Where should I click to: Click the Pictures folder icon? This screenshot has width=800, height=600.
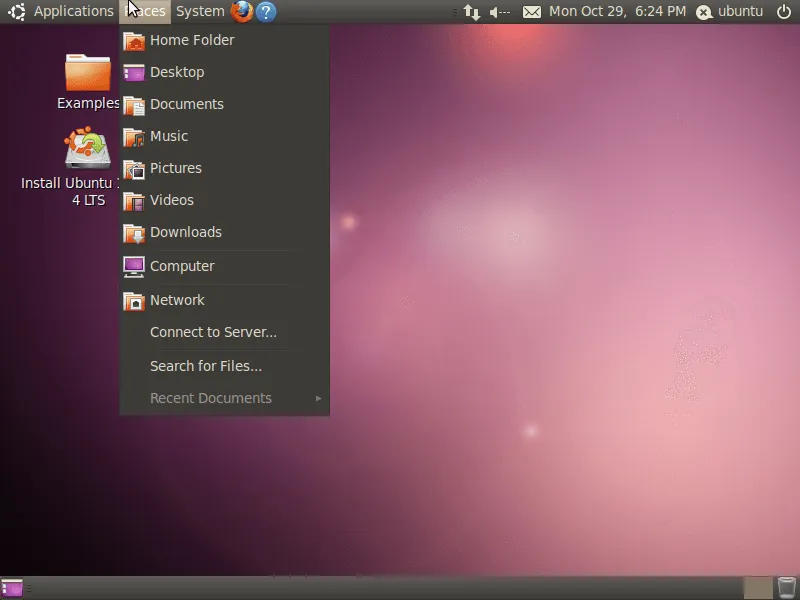pos(134,169)
